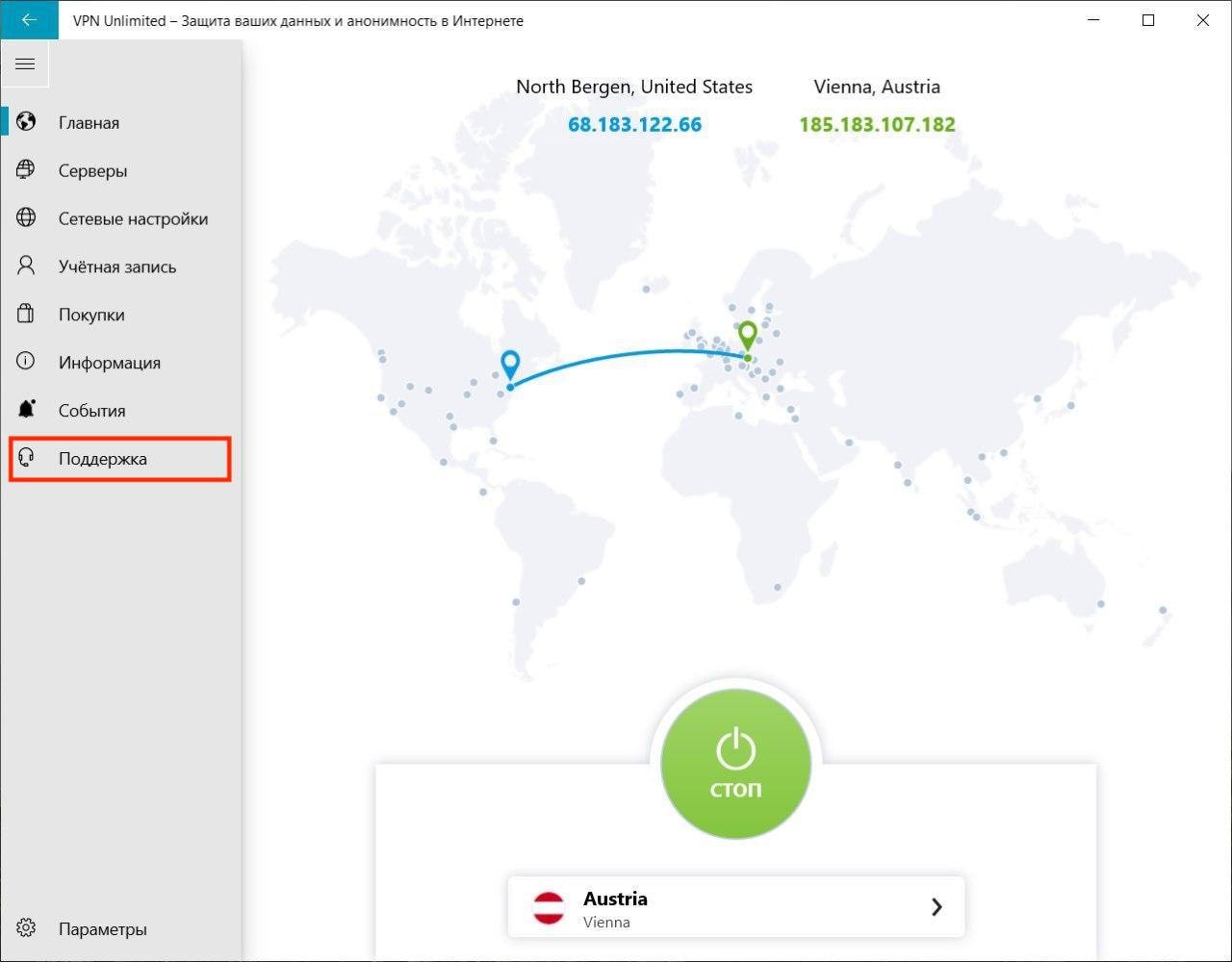The image size is (1232, 962).
Task: Click the Покупки shopping bag icon
Action: pos(26,315)
